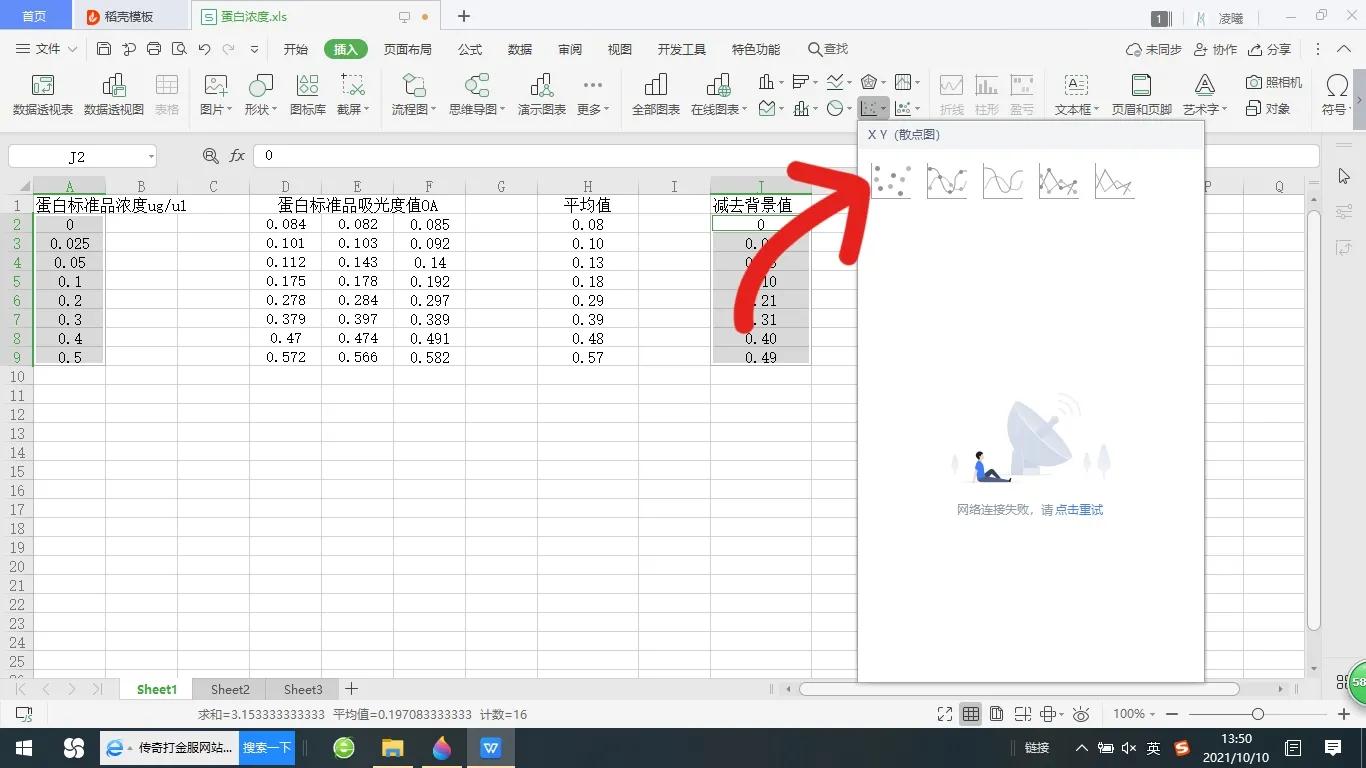Click the J2 name box
The height and width of the screenshot is (768, 1366).
(83, 156)
